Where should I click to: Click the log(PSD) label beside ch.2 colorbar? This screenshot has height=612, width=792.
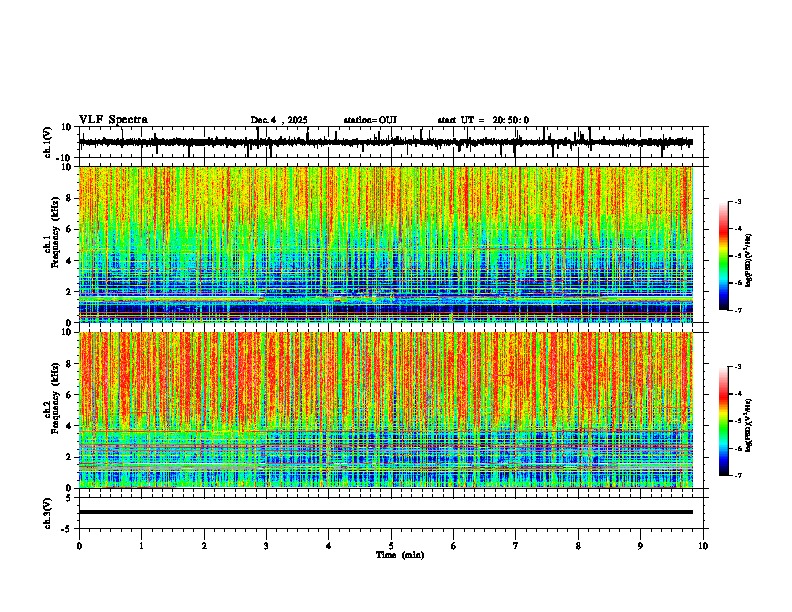[749, 425]
